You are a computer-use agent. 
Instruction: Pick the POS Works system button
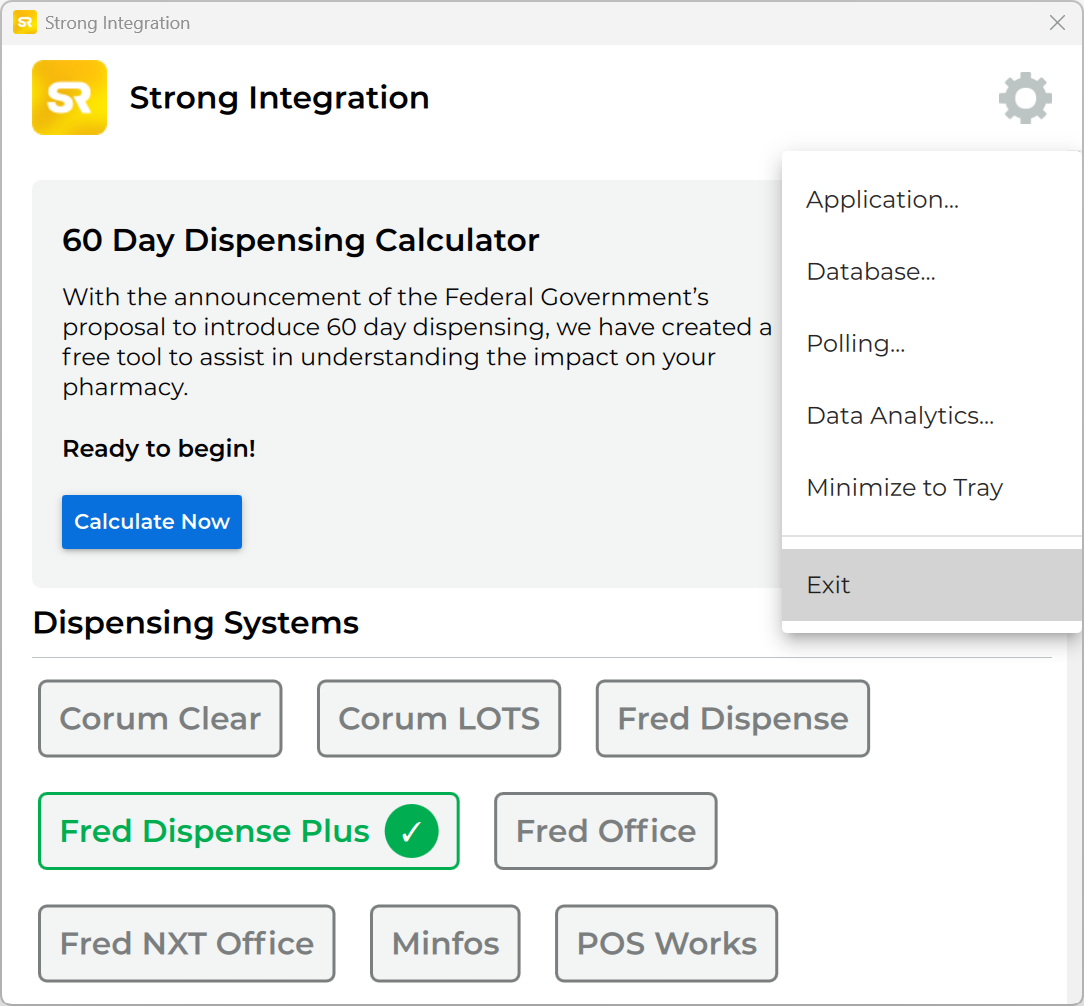tap(666, 944)
